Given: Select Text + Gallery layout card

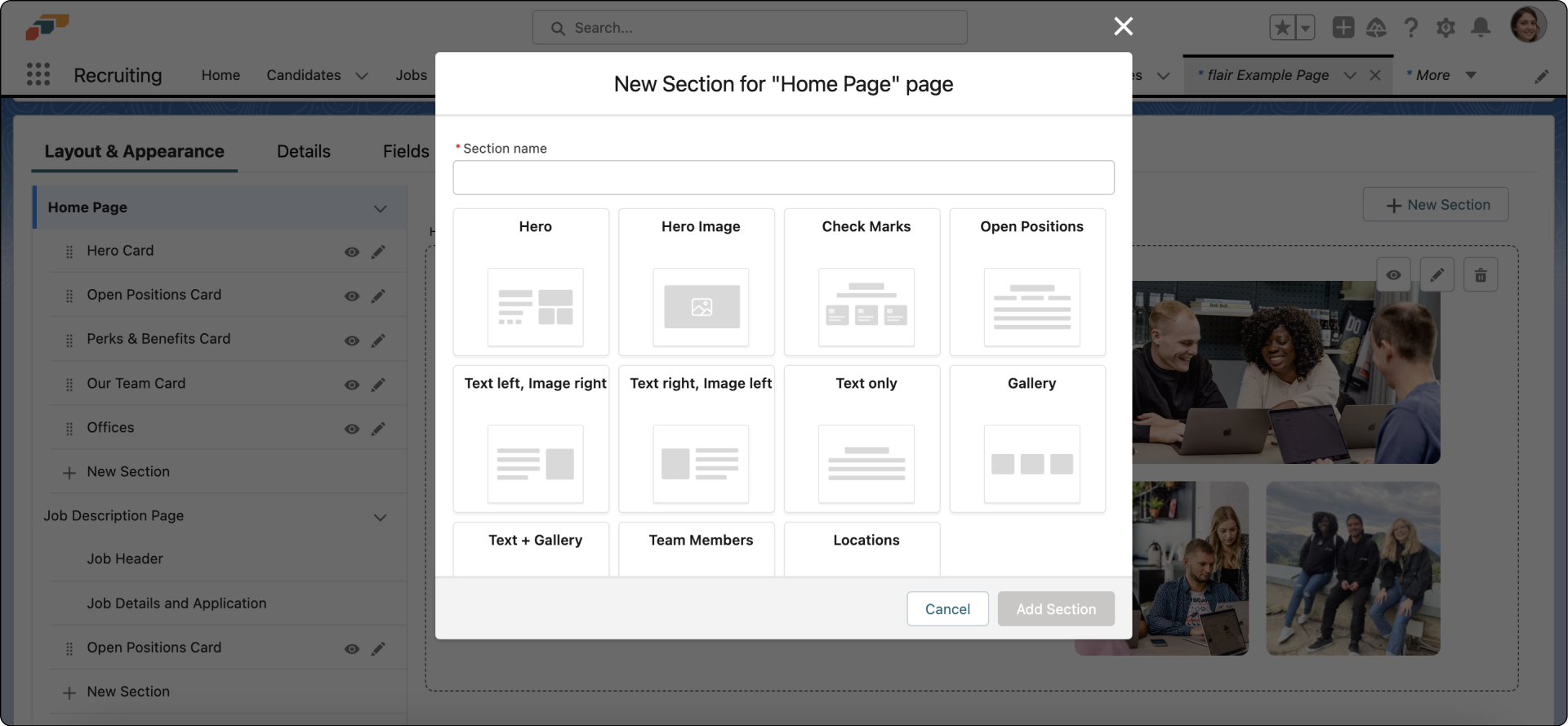Looking at the screenshot, I should pyautogui.click(x=532, y=550).
